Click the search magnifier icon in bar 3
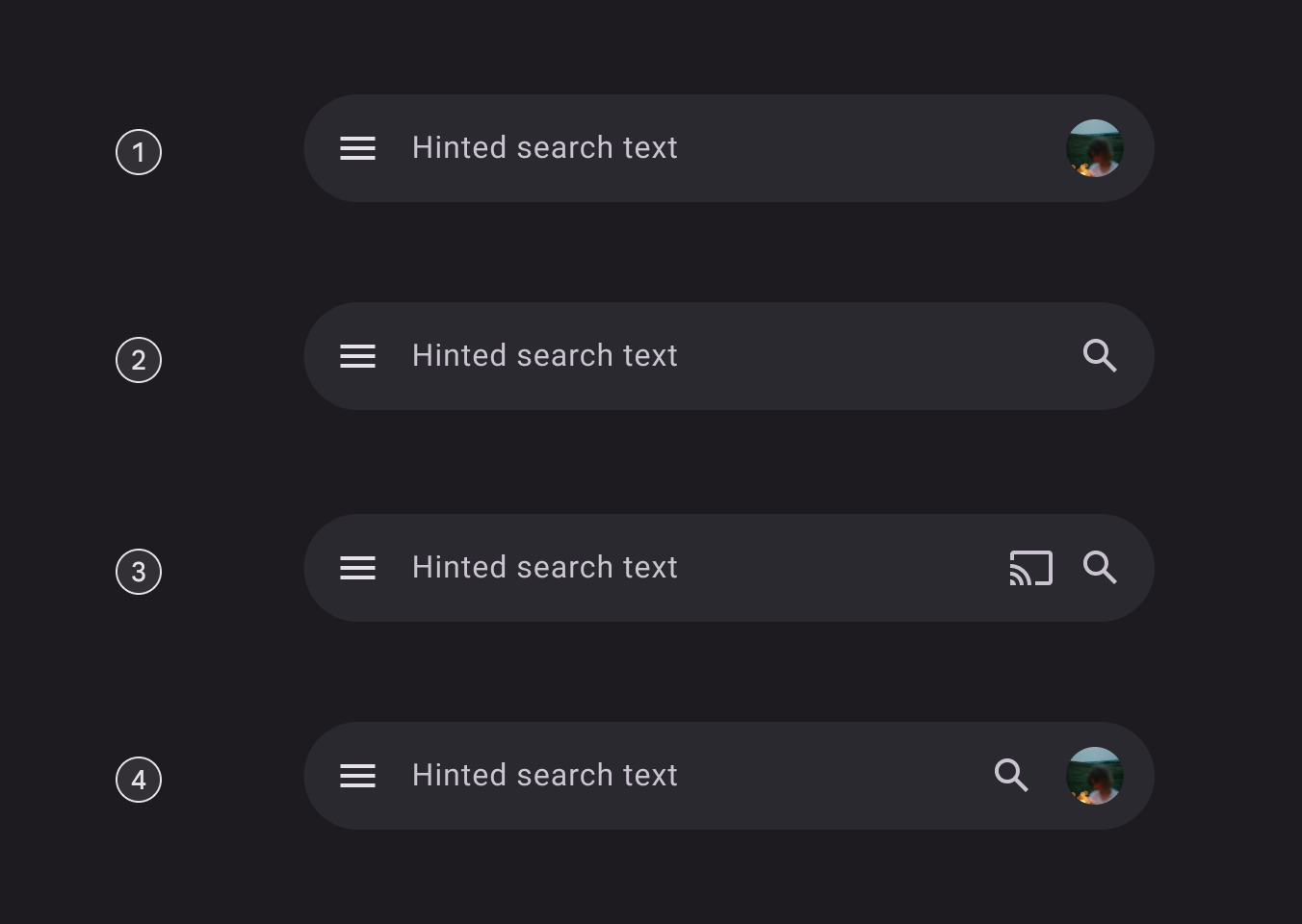 [x=1100, y=568]
